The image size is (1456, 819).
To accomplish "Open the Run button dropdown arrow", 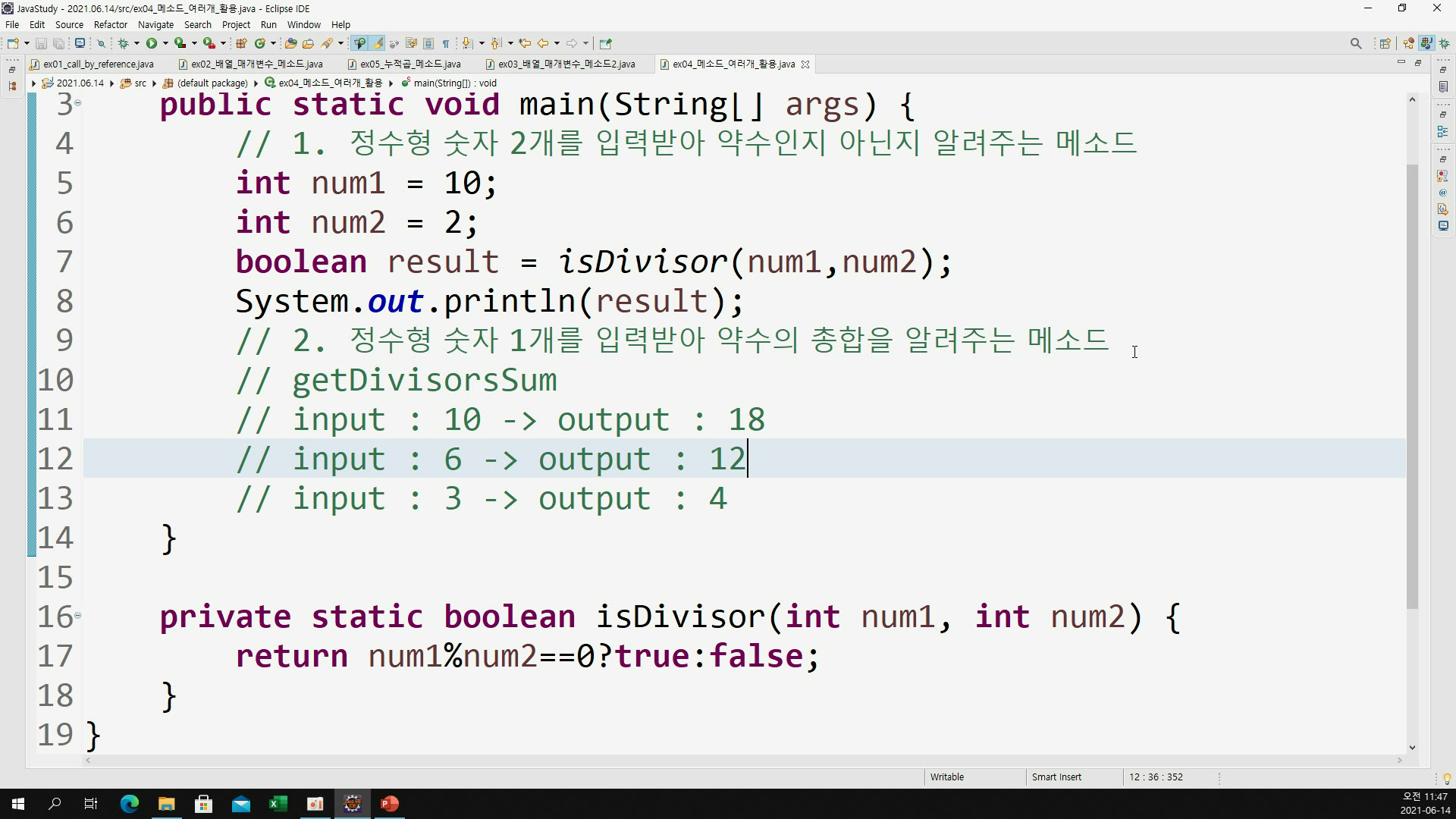I will coord(165,43).
